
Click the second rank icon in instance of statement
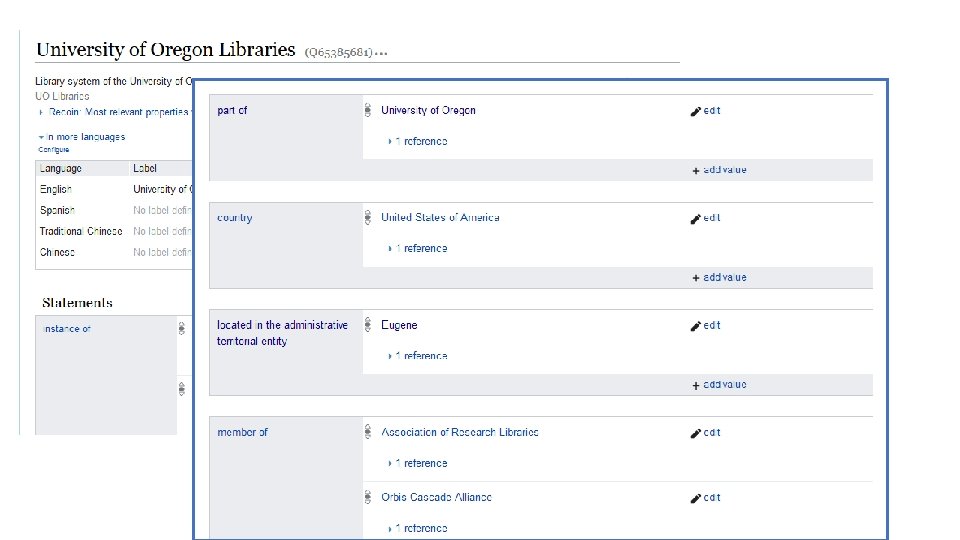182,389
